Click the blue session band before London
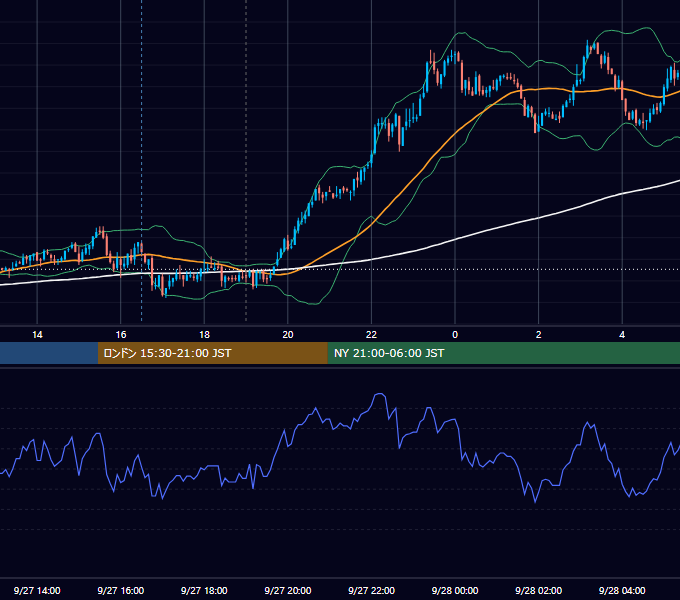The width and height of the screenshot is (680, 600). click(49, 353)
